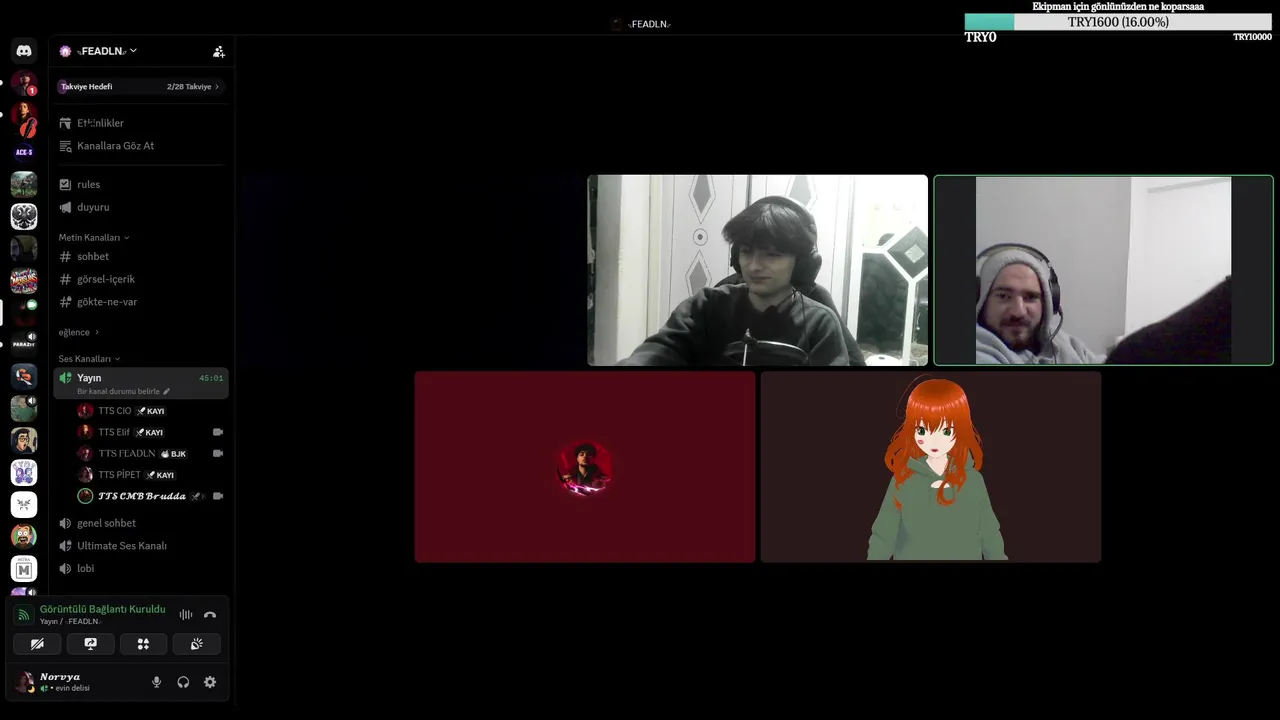Join the lobi voice channel
The width and height of the screenshot is (1280, 720).
coord(141,568)
